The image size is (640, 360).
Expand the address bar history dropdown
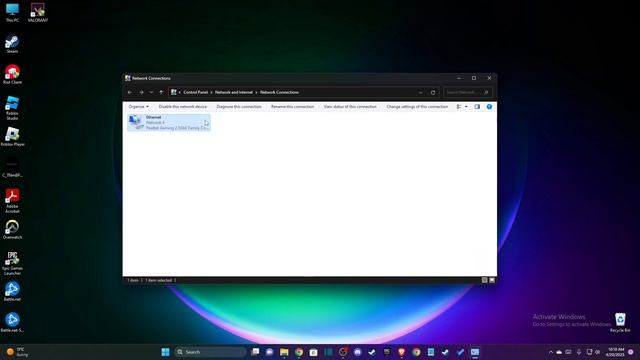coord(421,93)
